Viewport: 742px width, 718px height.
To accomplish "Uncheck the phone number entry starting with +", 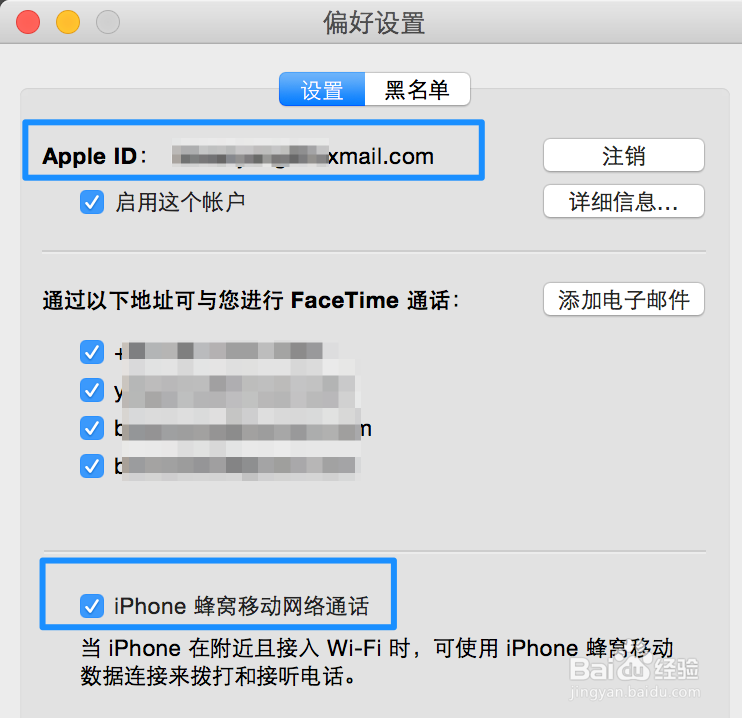I will click(x=92, y=352).
